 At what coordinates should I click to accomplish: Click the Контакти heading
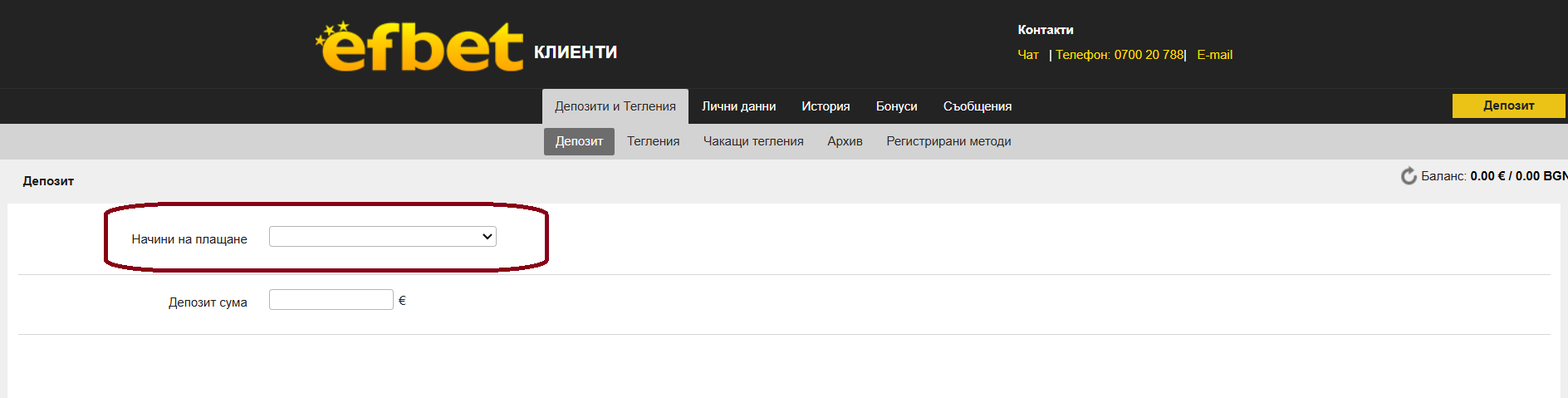(1046, 30)
